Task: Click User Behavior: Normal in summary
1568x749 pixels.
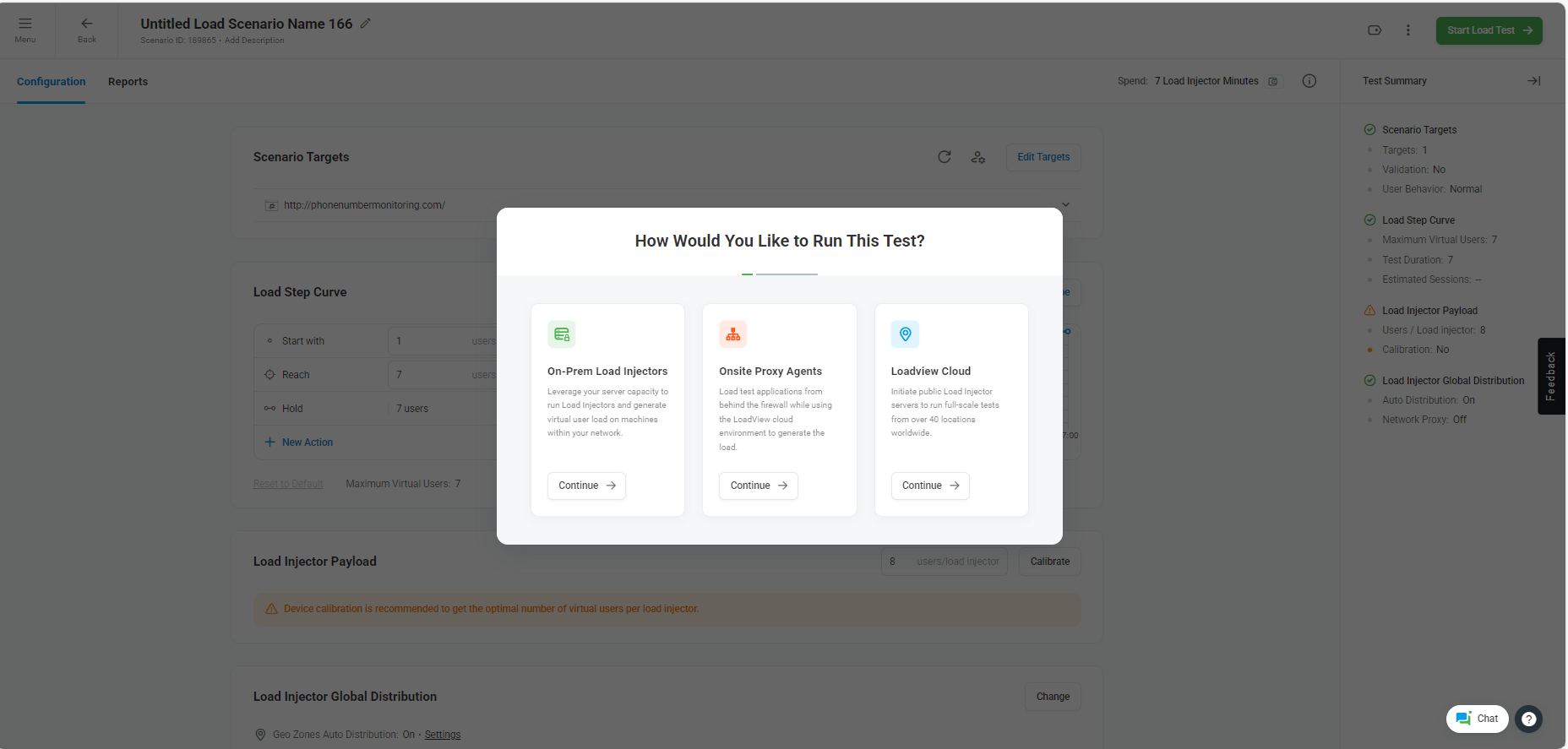Action: (1432, 189)
